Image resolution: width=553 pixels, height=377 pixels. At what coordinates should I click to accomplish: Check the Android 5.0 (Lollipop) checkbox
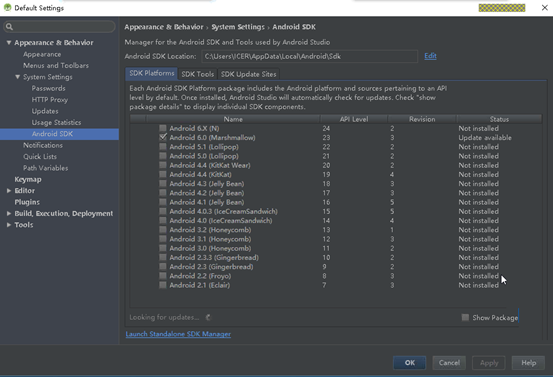coord(163,156)
